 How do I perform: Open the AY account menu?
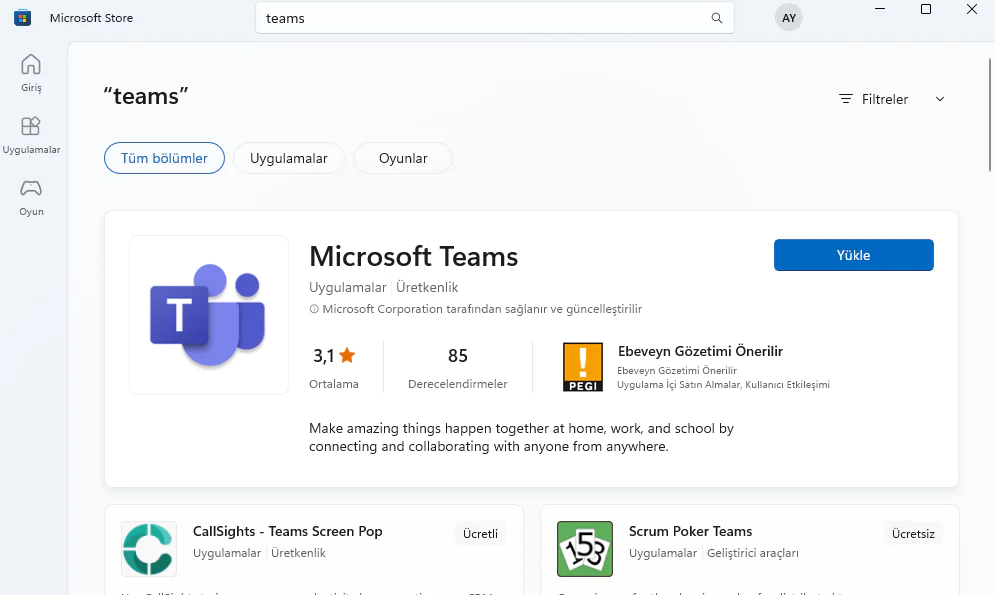(788, 17)
